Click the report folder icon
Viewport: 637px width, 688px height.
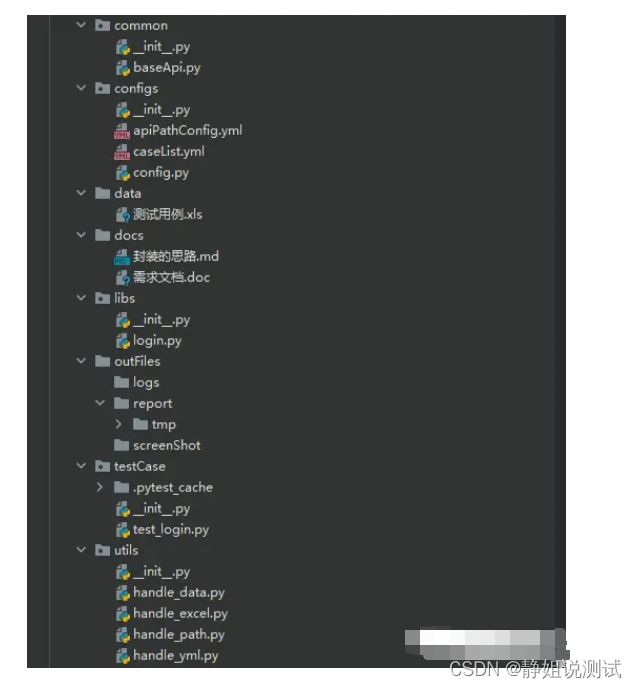tap(122, 403)
